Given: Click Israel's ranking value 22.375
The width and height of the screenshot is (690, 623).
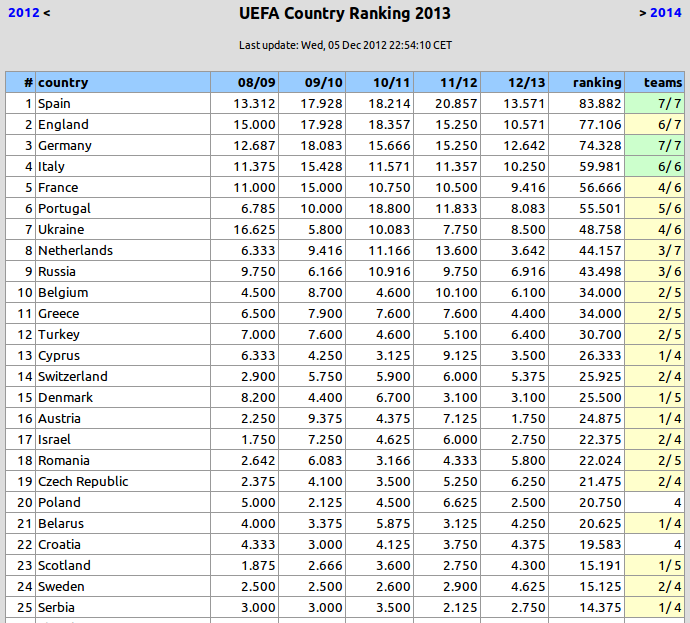Looking at the screenshot, I should click(x=600, y=440).
